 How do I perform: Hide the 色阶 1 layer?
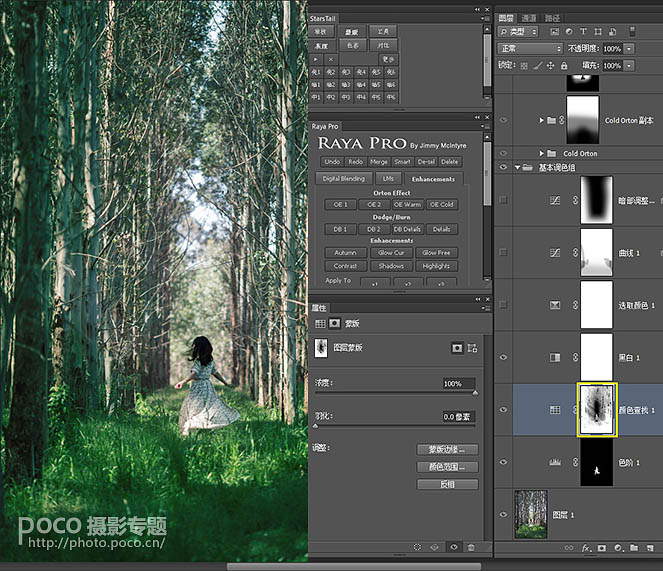tap(503, 462)
